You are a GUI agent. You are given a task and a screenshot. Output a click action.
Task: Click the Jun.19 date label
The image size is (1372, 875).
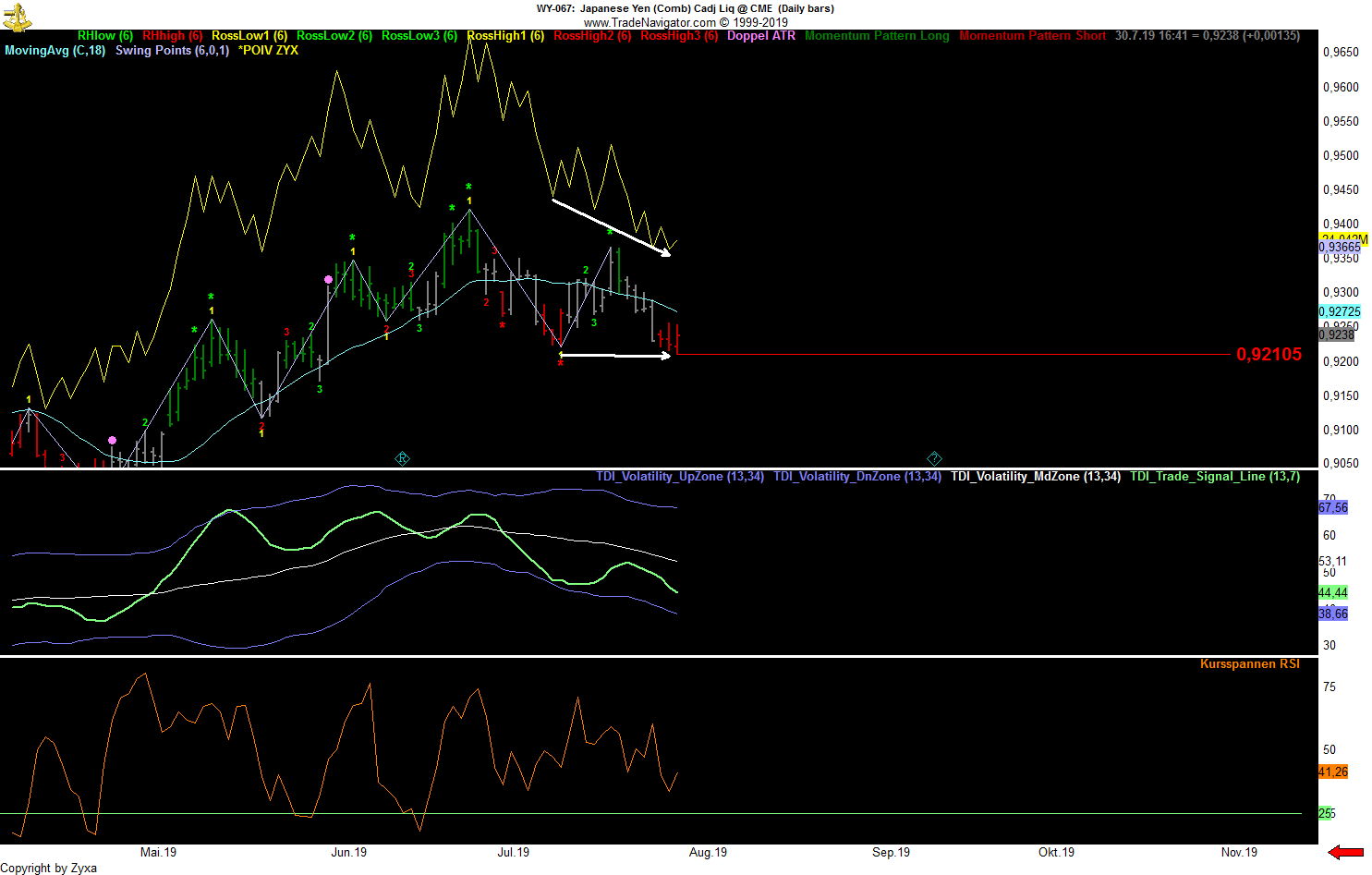(x=349, y=853)
